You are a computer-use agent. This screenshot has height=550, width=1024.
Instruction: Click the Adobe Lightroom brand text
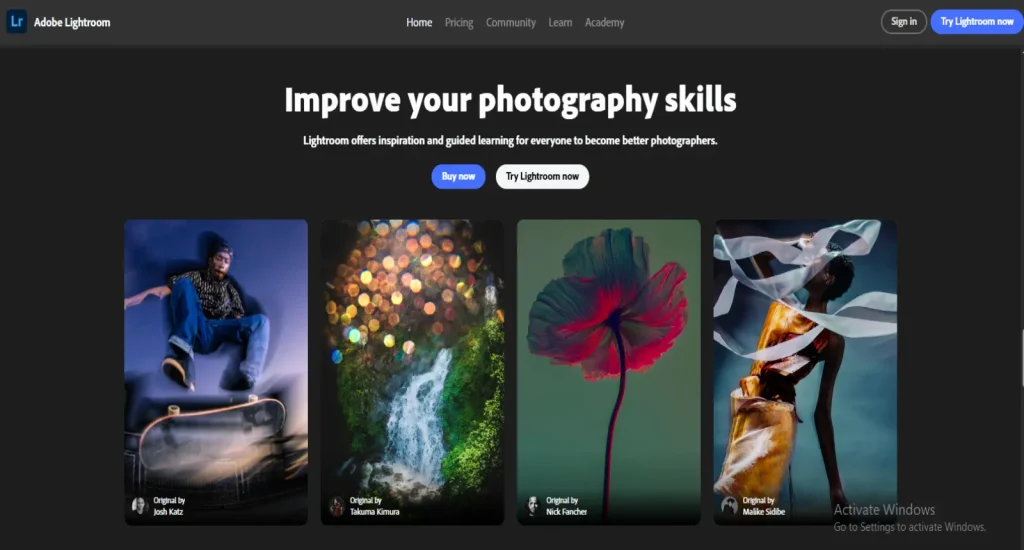point(72,22)
